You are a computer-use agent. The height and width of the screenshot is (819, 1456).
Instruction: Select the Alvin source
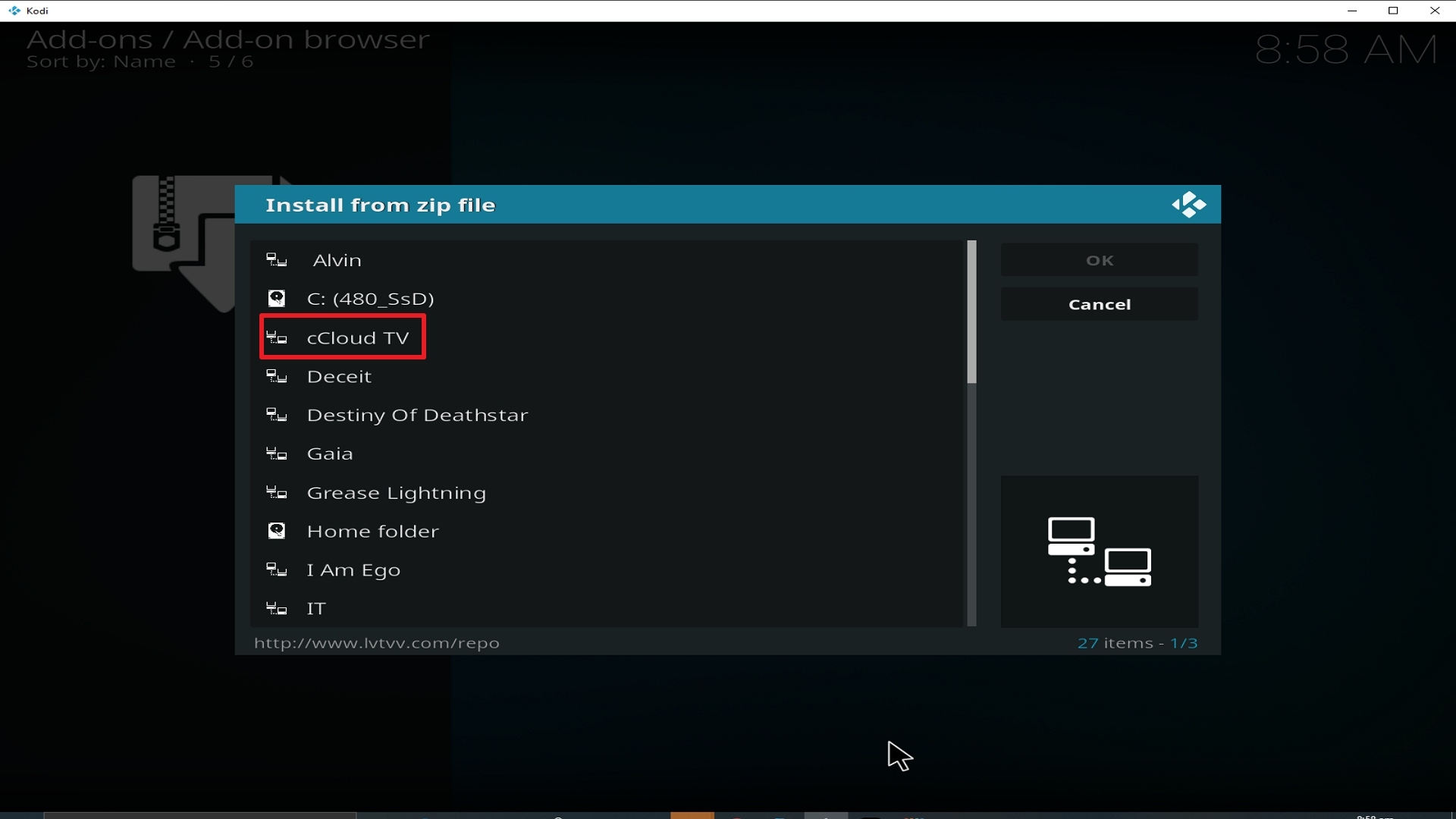[x=607, y=260]
